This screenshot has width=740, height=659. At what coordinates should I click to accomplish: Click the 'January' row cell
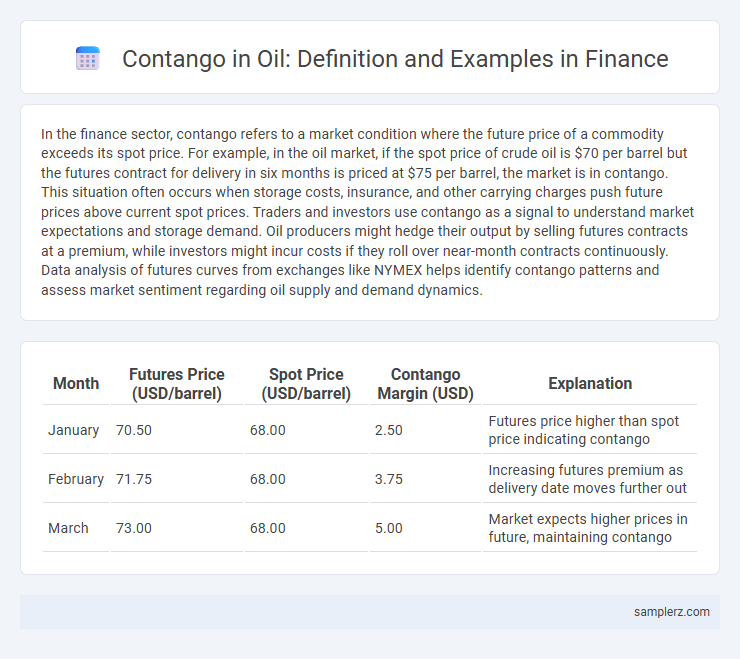(x=74, y=430)
